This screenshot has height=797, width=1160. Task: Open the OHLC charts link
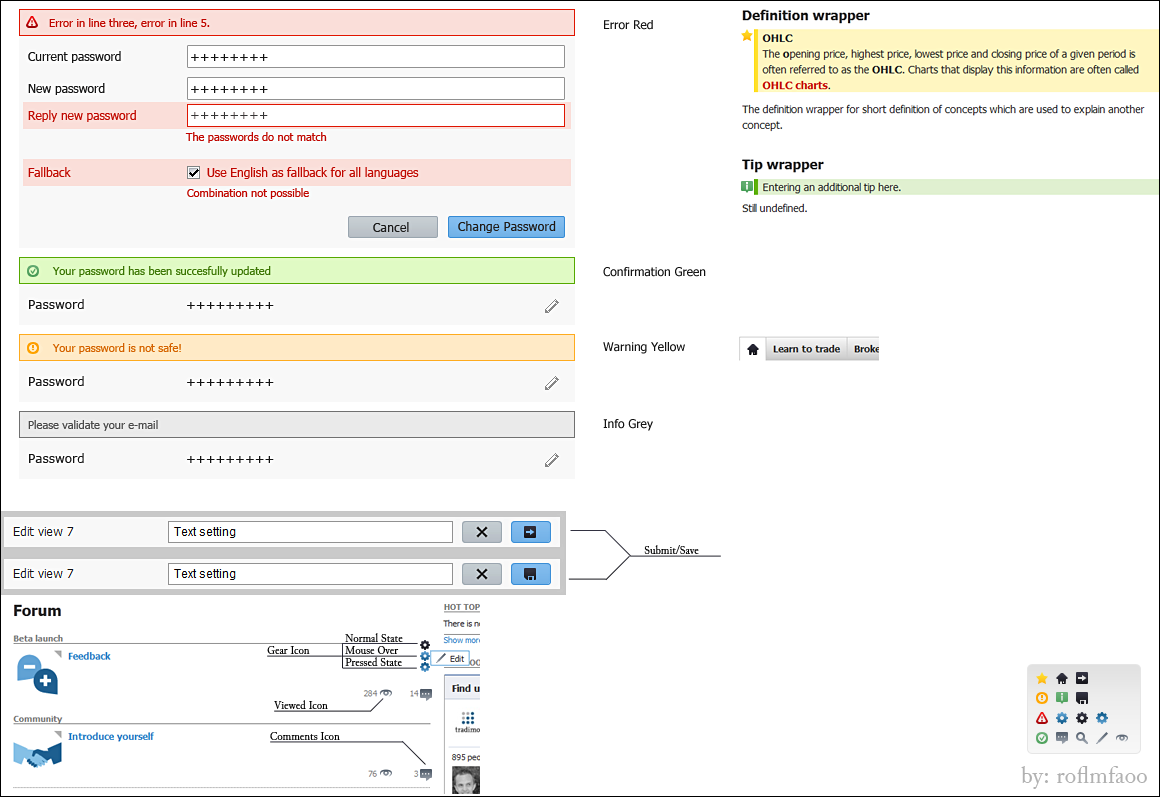click(795, 85)
